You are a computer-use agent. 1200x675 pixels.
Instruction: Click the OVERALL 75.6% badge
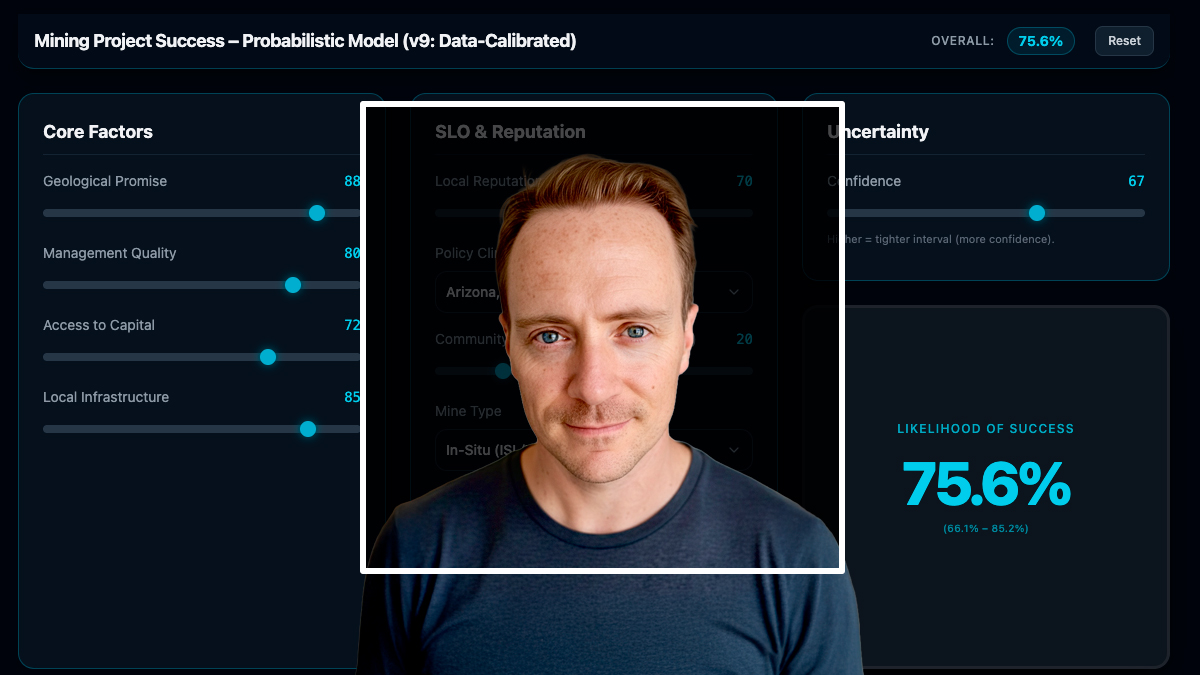1040,41
